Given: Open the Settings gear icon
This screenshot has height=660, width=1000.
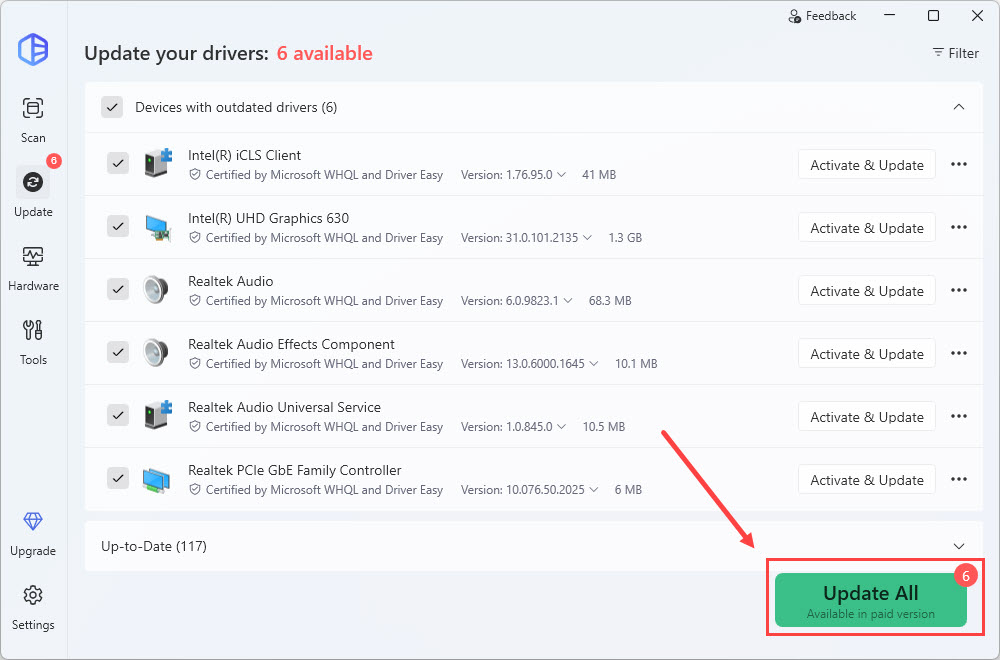Looking at the screenshot, I should [x=33, y=596].
